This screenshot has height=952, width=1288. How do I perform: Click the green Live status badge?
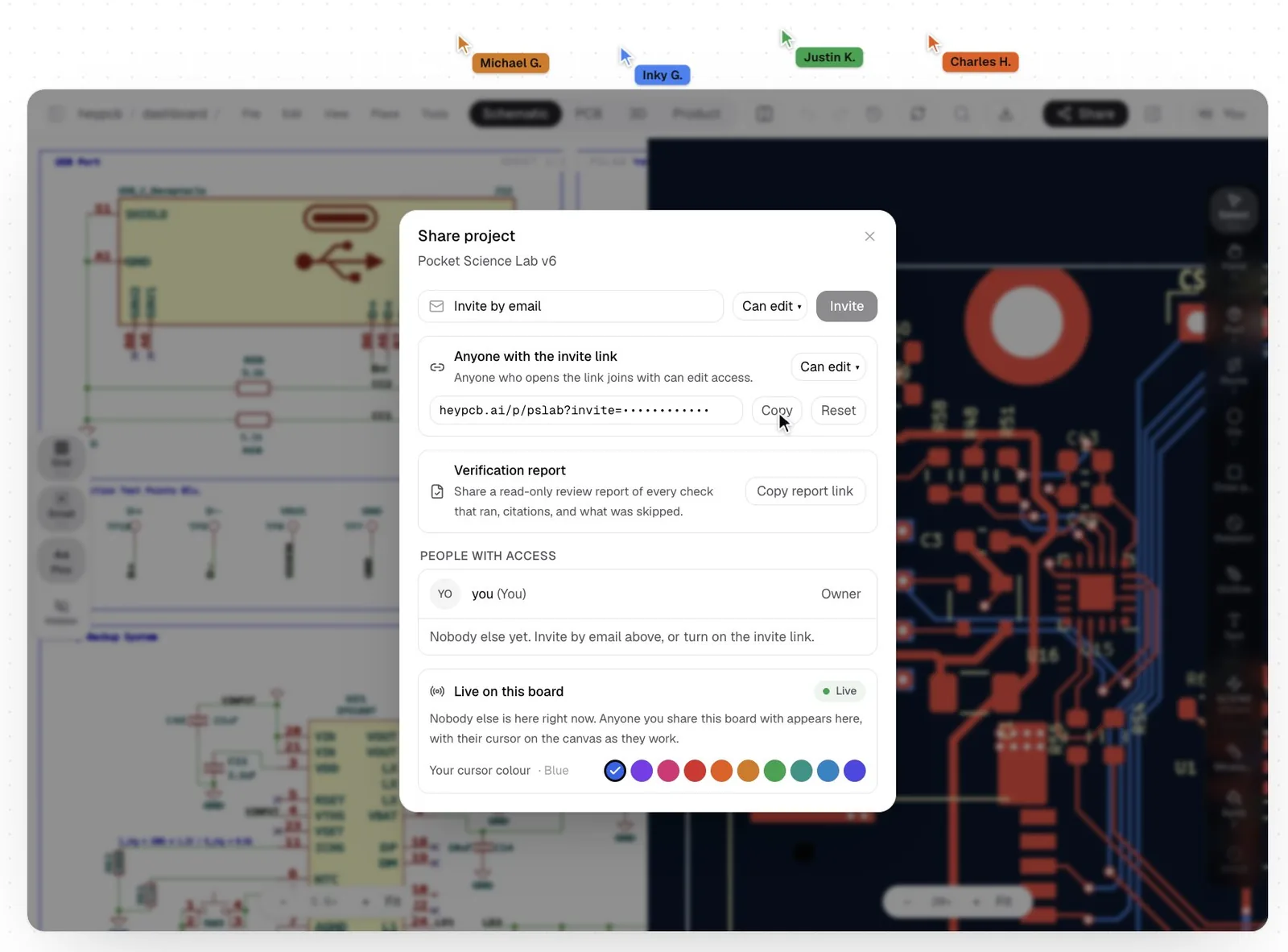tap(839, 691)
